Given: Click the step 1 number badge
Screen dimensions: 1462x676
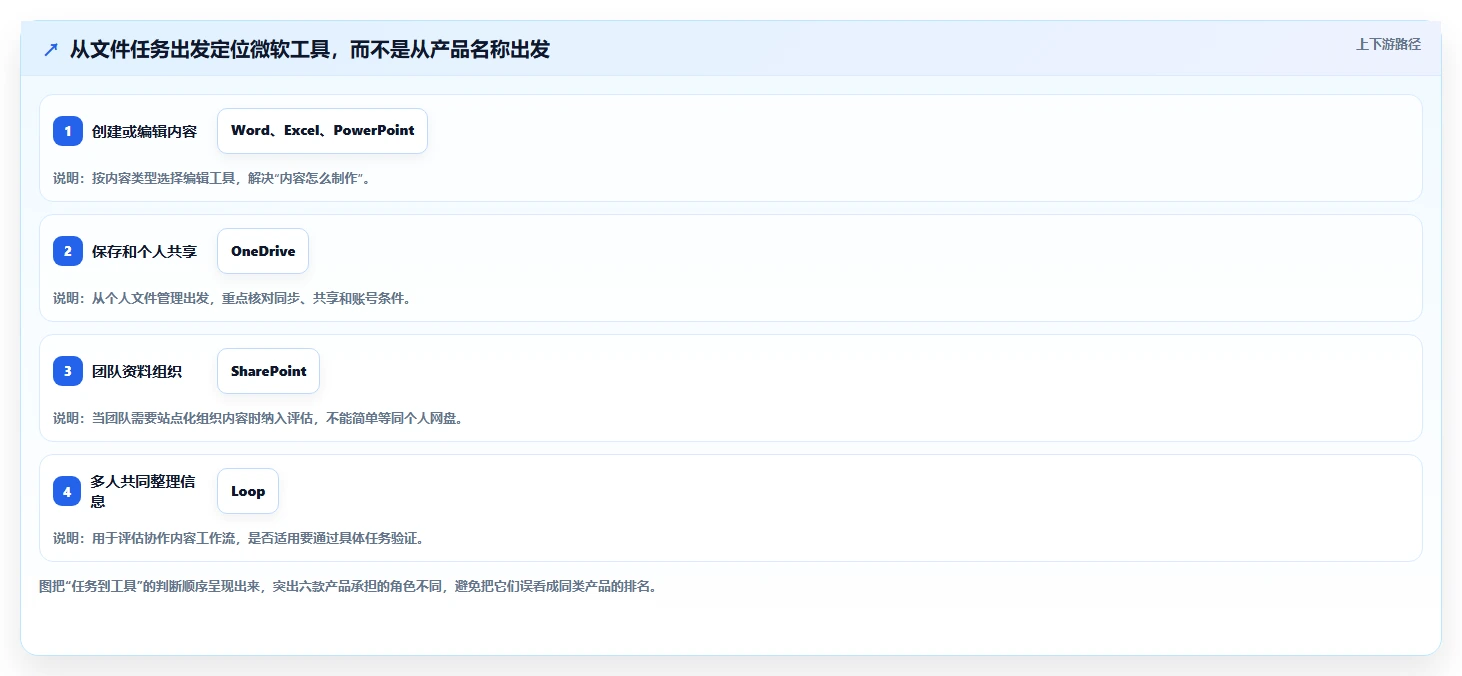Looking at the screenshot, I should pyautogui.click(x=68, y=131).
